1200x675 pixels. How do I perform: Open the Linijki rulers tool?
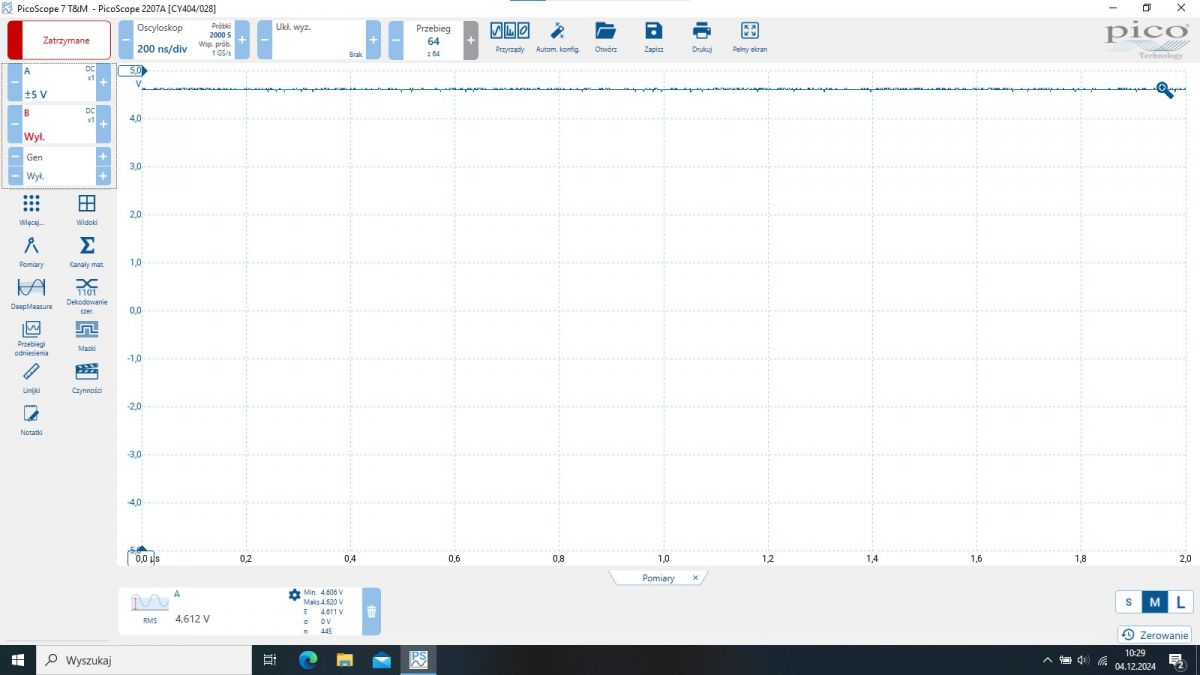[31, 378]
